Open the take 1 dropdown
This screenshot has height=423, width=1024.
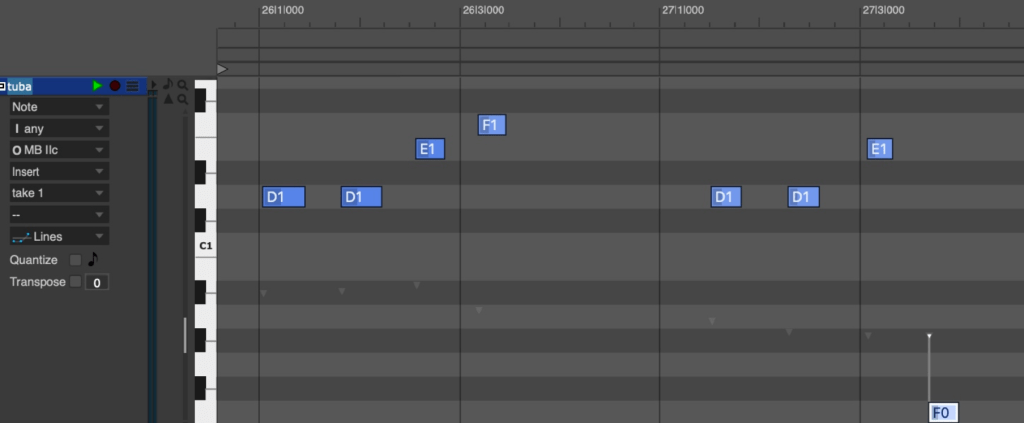pos(59,193)
